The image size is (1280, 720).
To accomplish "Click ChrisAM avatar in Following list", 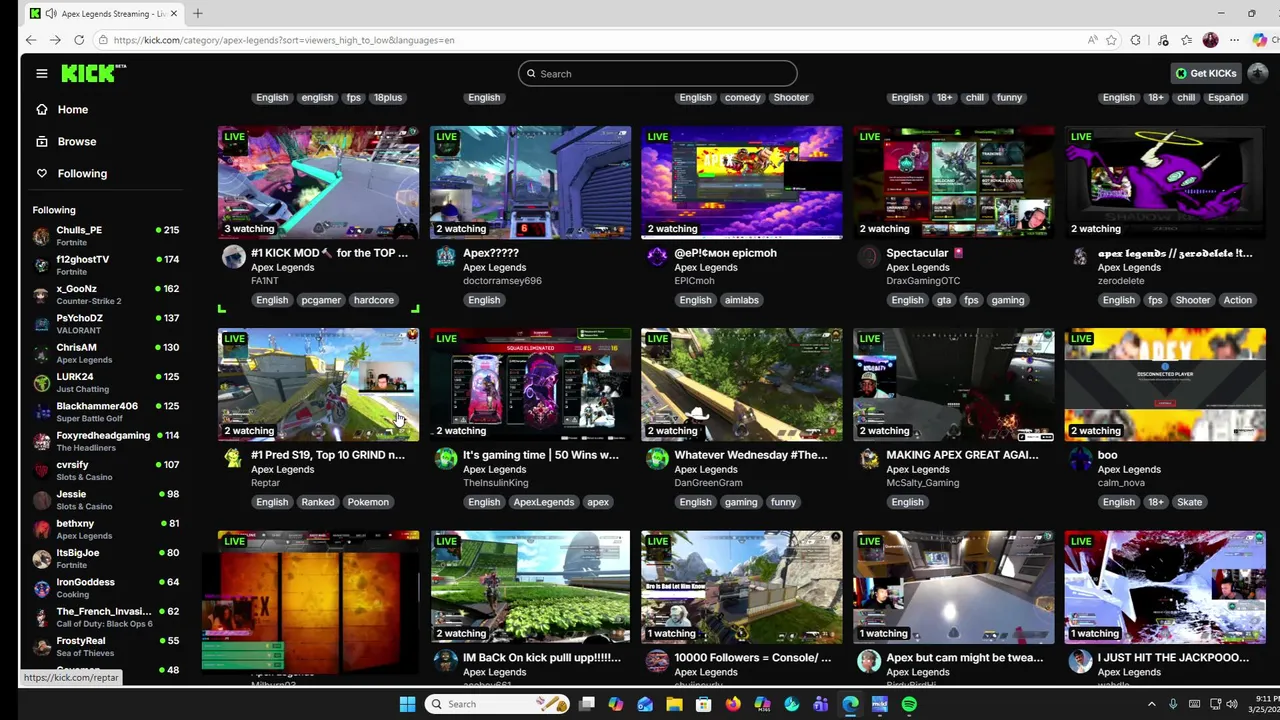I will [41, 353].
